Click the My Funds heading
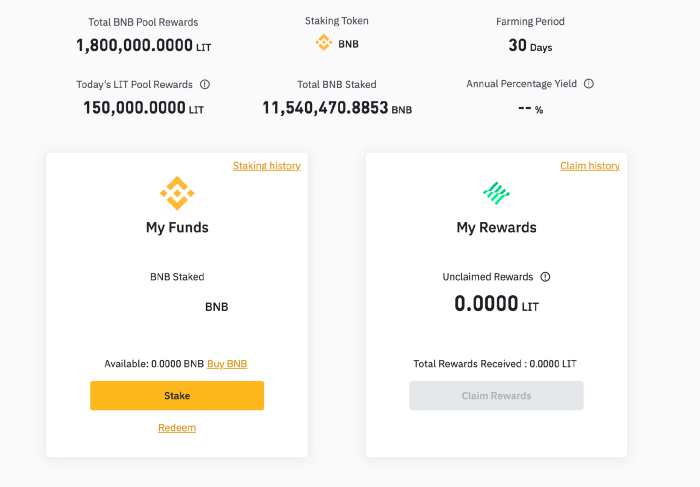This screenshot has height=487, width=700. 177,228
